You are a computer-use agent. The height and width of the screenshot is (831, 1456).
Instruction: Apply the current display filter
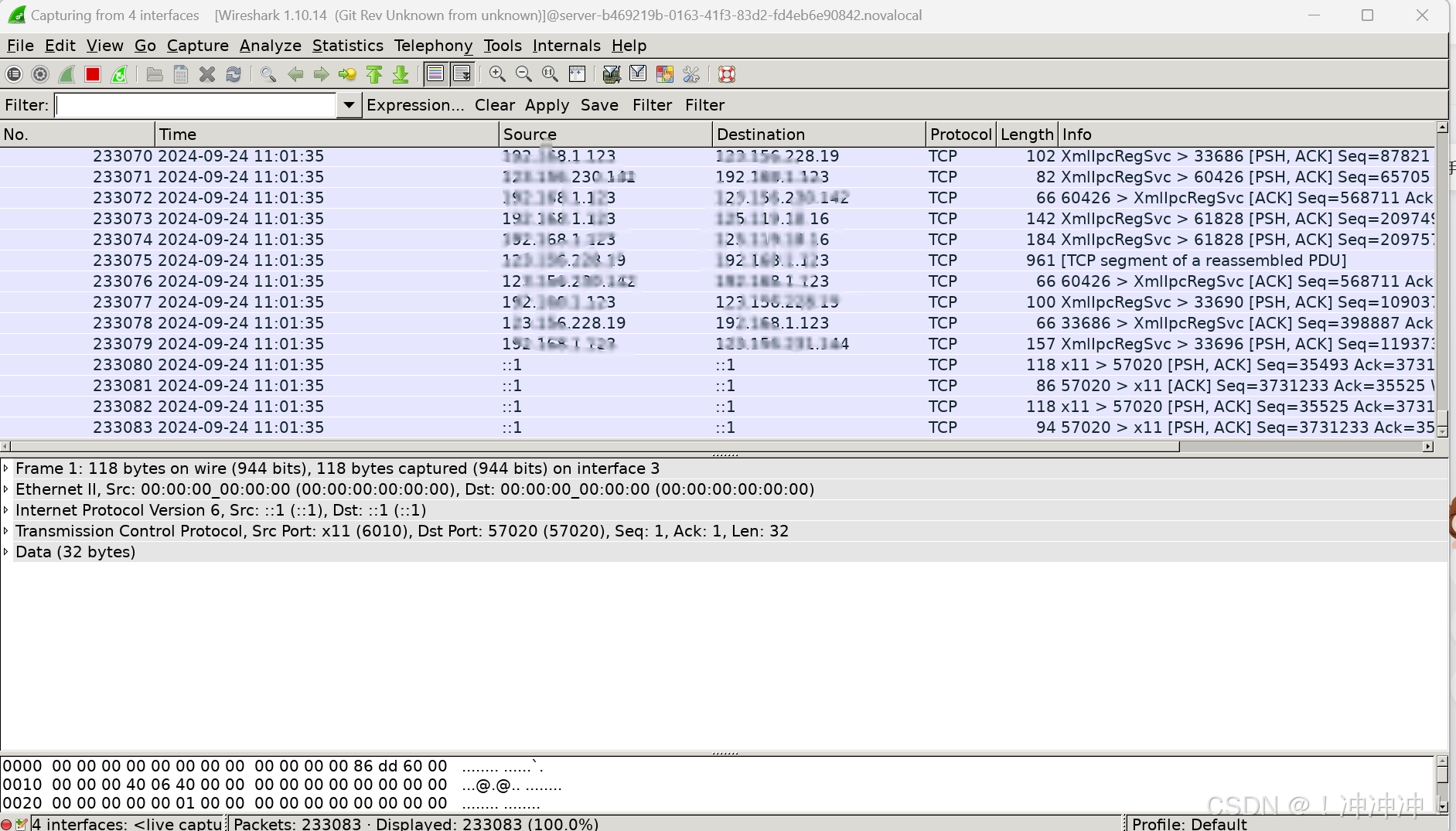click(x=547, y=104)
